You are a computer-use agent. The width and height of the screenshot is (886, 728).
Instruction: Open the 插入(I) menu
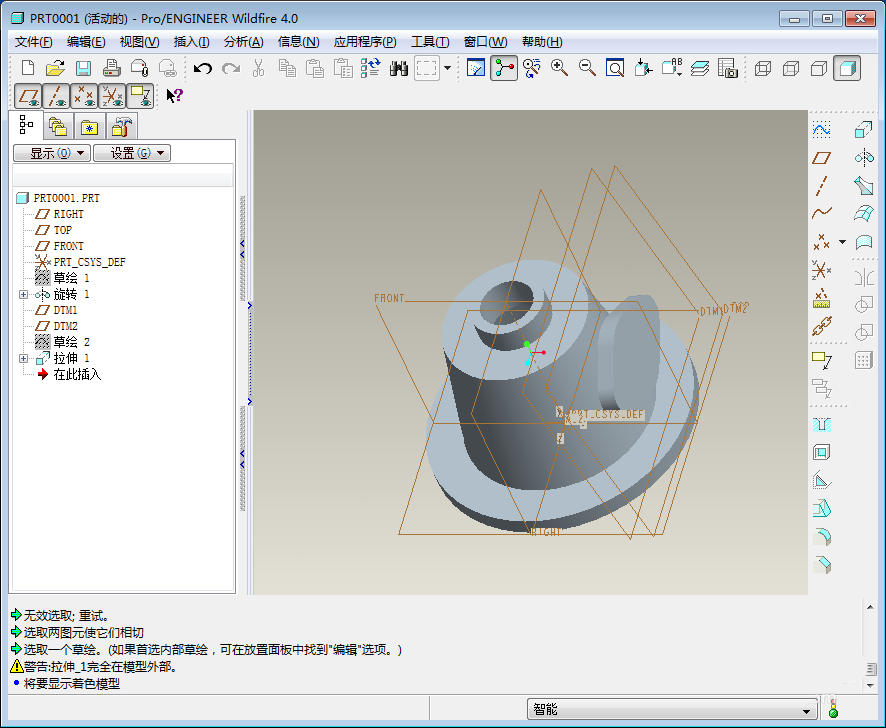tap(192, 42)
